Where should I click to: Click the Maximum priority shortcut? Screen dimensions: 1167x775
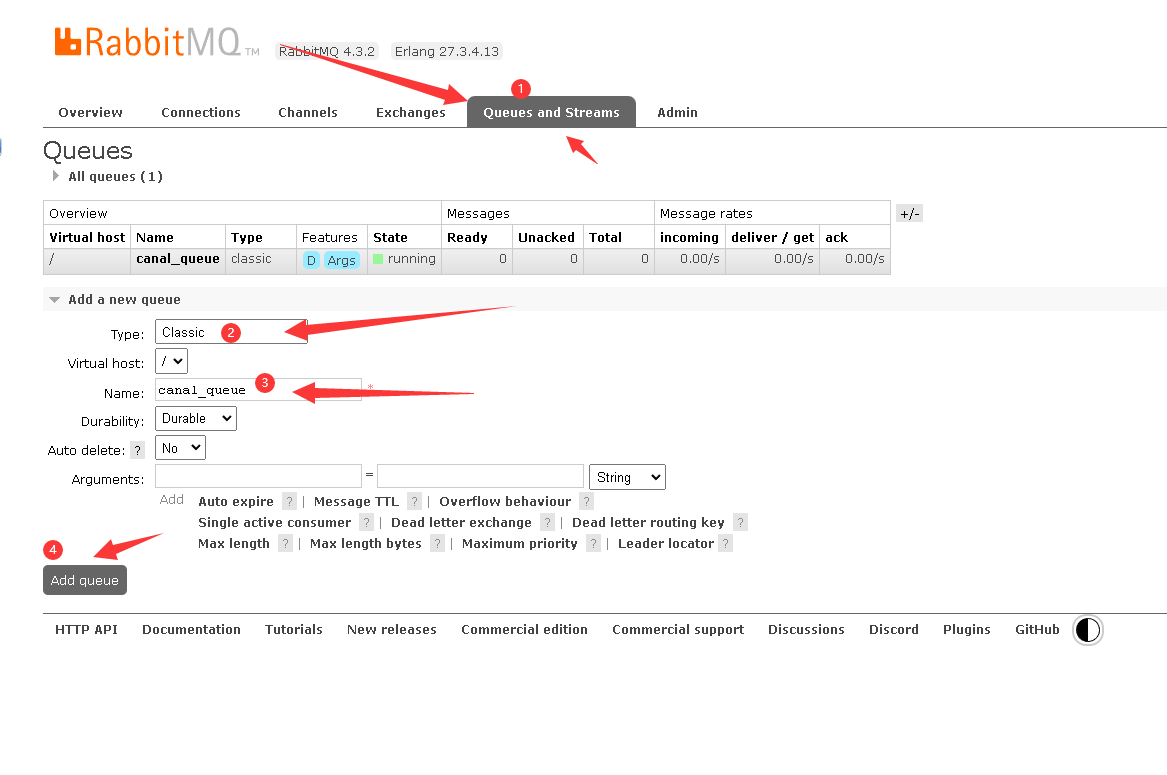519,543
